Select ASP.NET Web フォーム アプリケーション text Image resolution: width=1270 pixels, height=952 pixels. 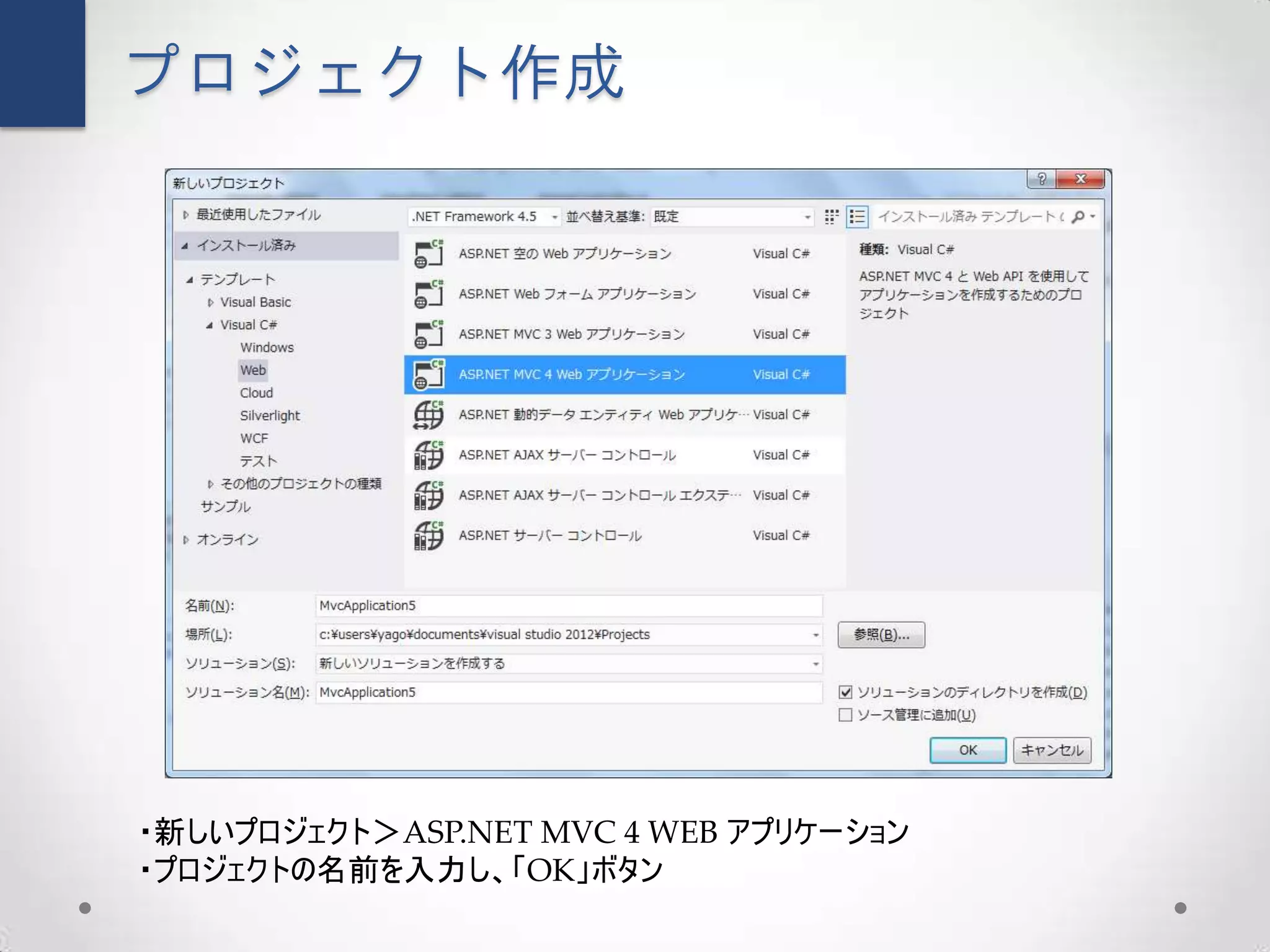tap(577, 294)
